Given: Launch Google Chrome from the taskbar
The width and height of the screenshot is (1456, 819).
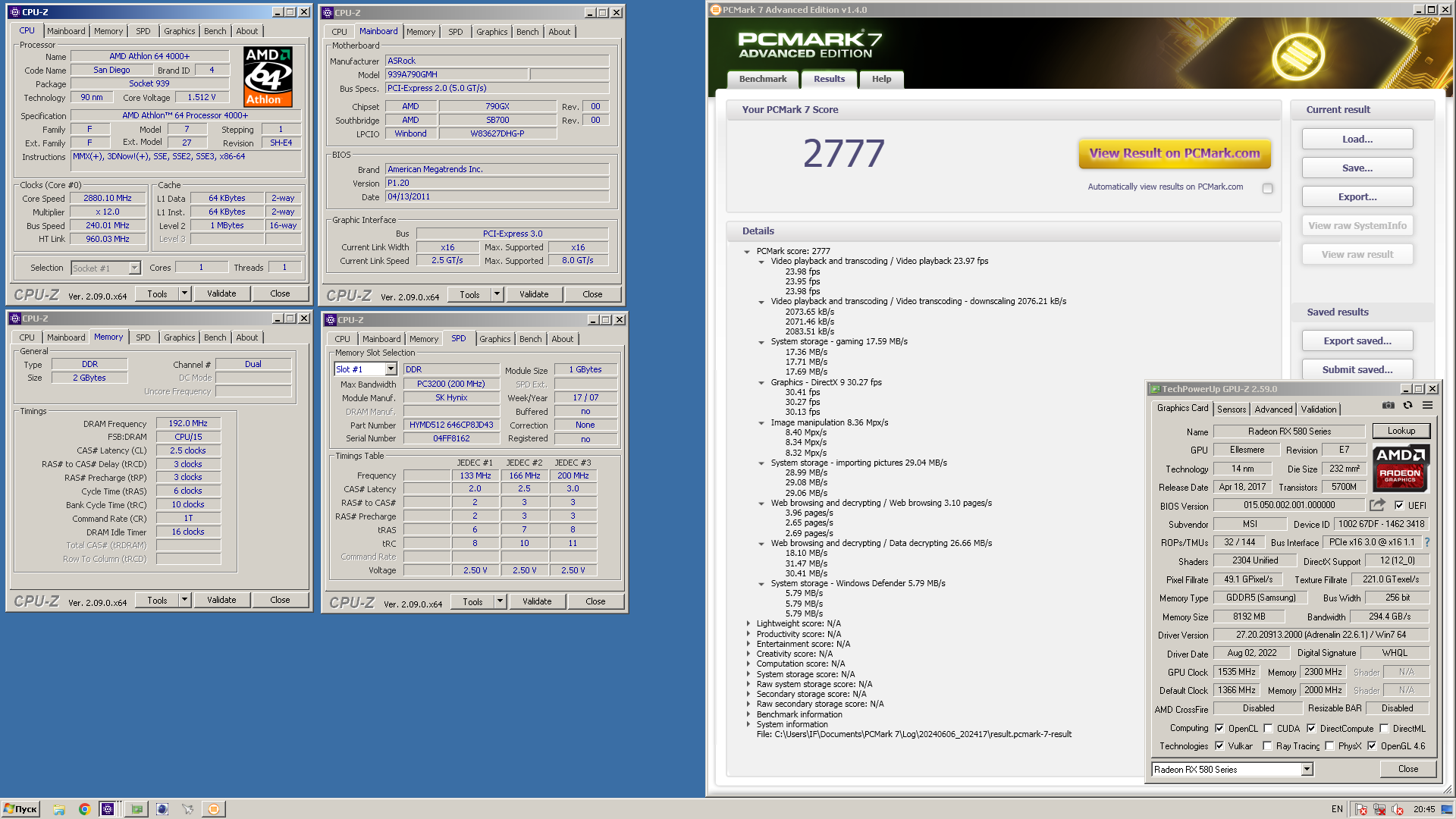Looking at the screenshot, I should [x=84, y=809].
